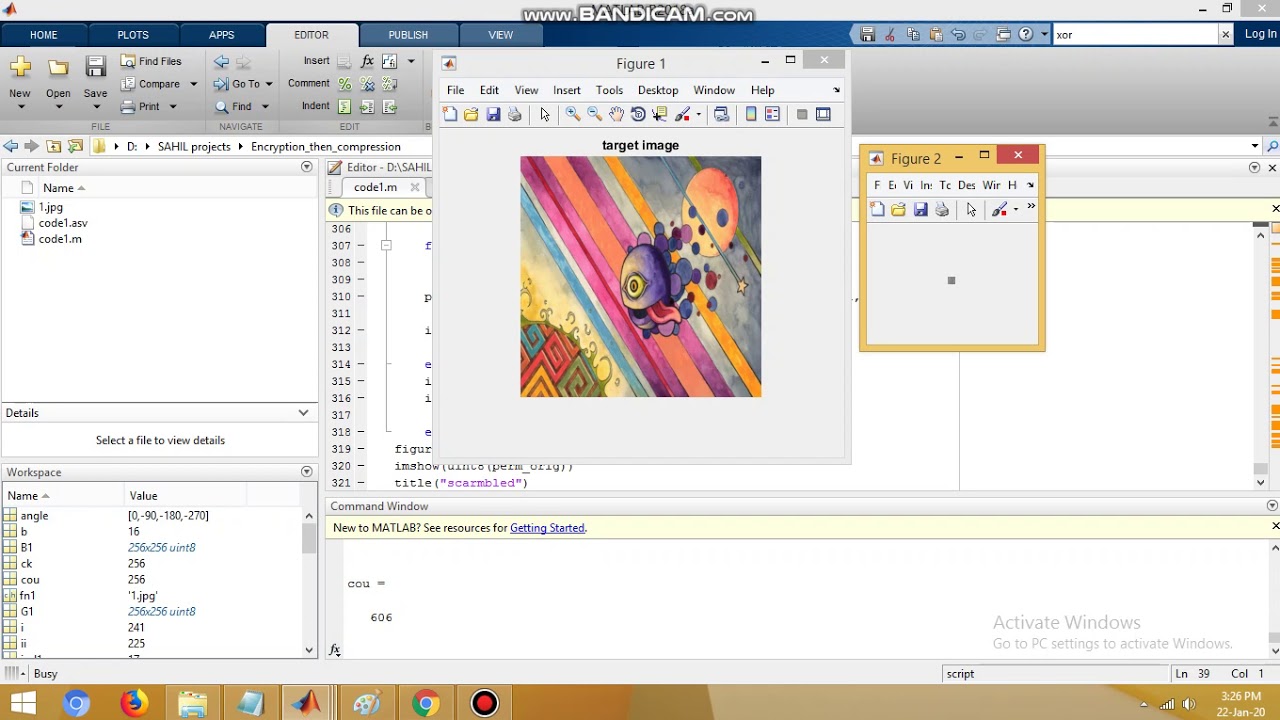Toggle Insert Colorbar in Figure 1 toolbar
This screenshot has height=720, width=1280.
click(x=751, y=115)
